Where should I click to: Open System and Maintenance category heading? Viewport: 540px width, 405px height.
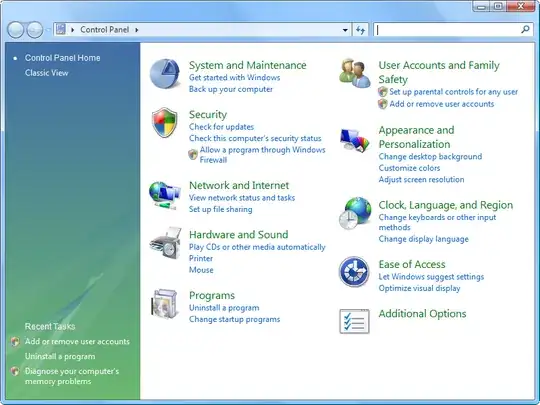(247, 65)
